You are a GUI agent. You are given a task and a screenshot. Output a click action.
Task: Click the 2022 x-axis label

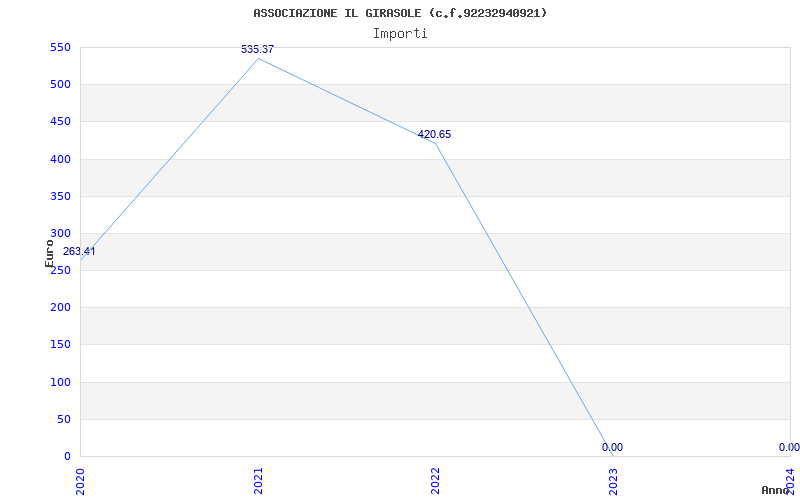pyautogui.click(x=435, y=482)
